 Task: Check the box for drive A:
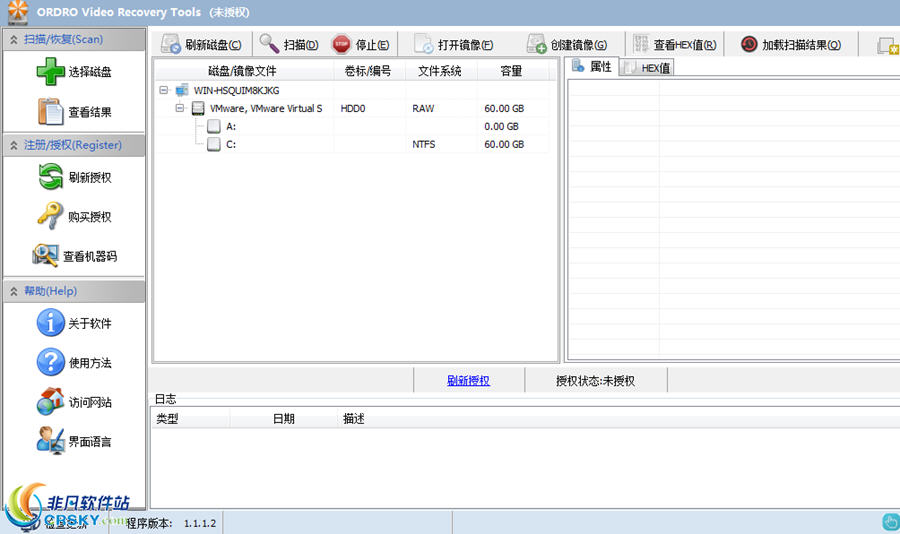[x=214, y=126]
